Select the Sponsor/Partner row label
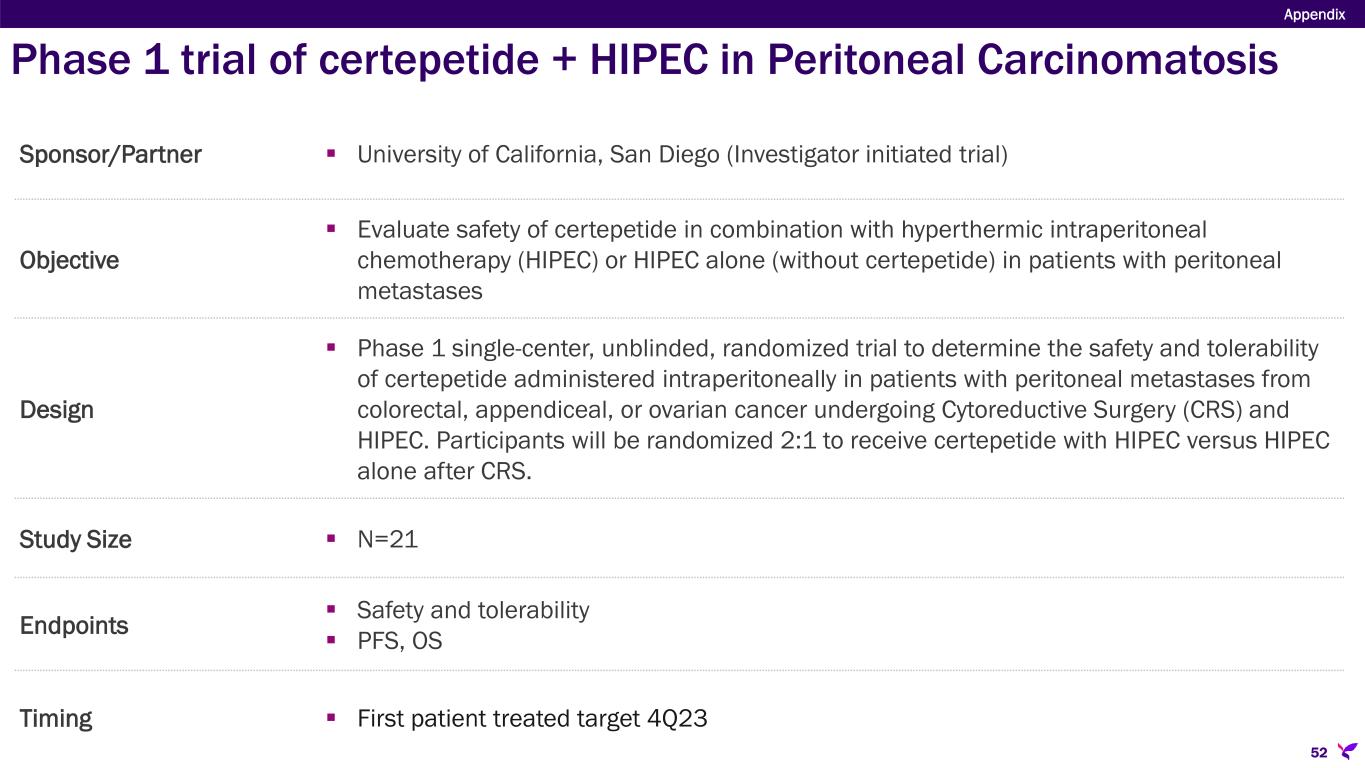 110,155
